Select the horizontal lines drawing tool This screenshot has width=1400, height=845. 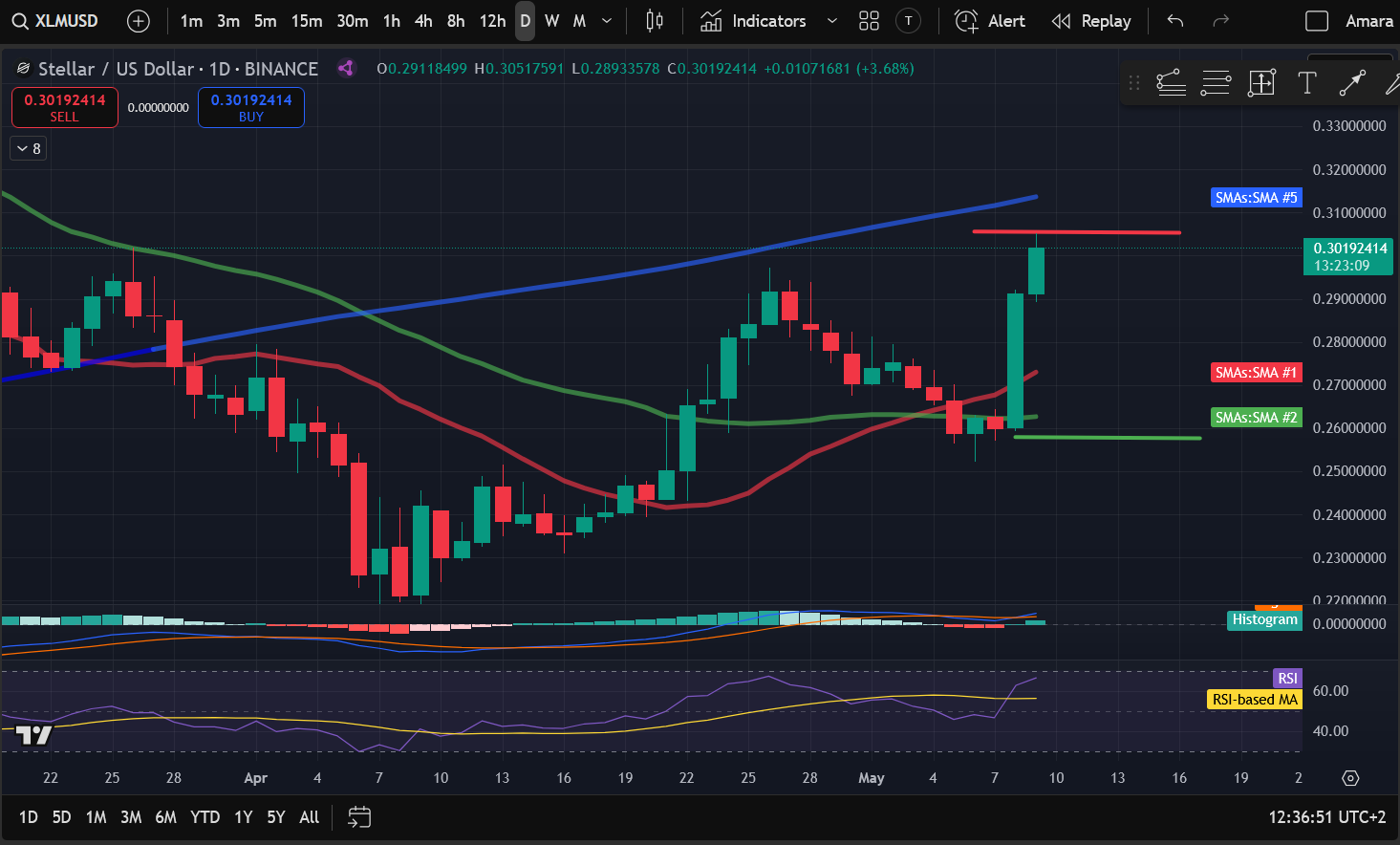tap(1216, 83)
